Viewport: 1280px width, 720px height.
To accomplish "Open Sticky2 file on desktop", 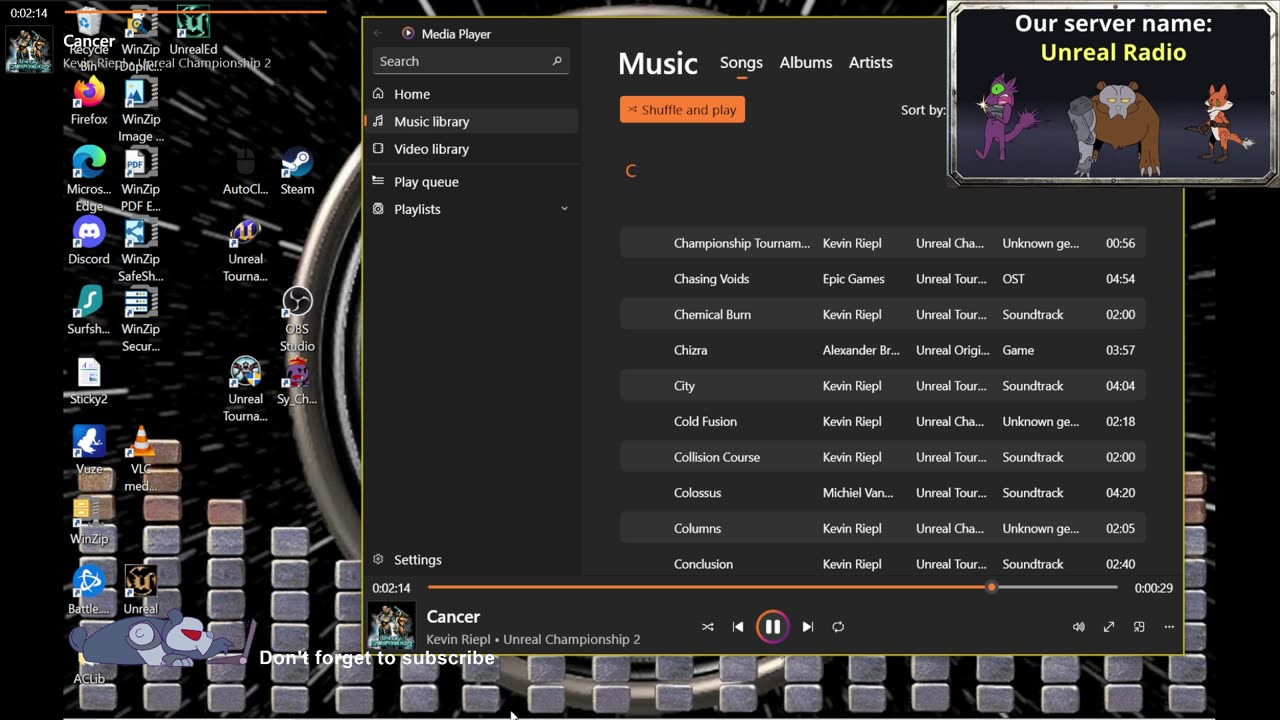I will pyautogui.click(x=89, y=382).
